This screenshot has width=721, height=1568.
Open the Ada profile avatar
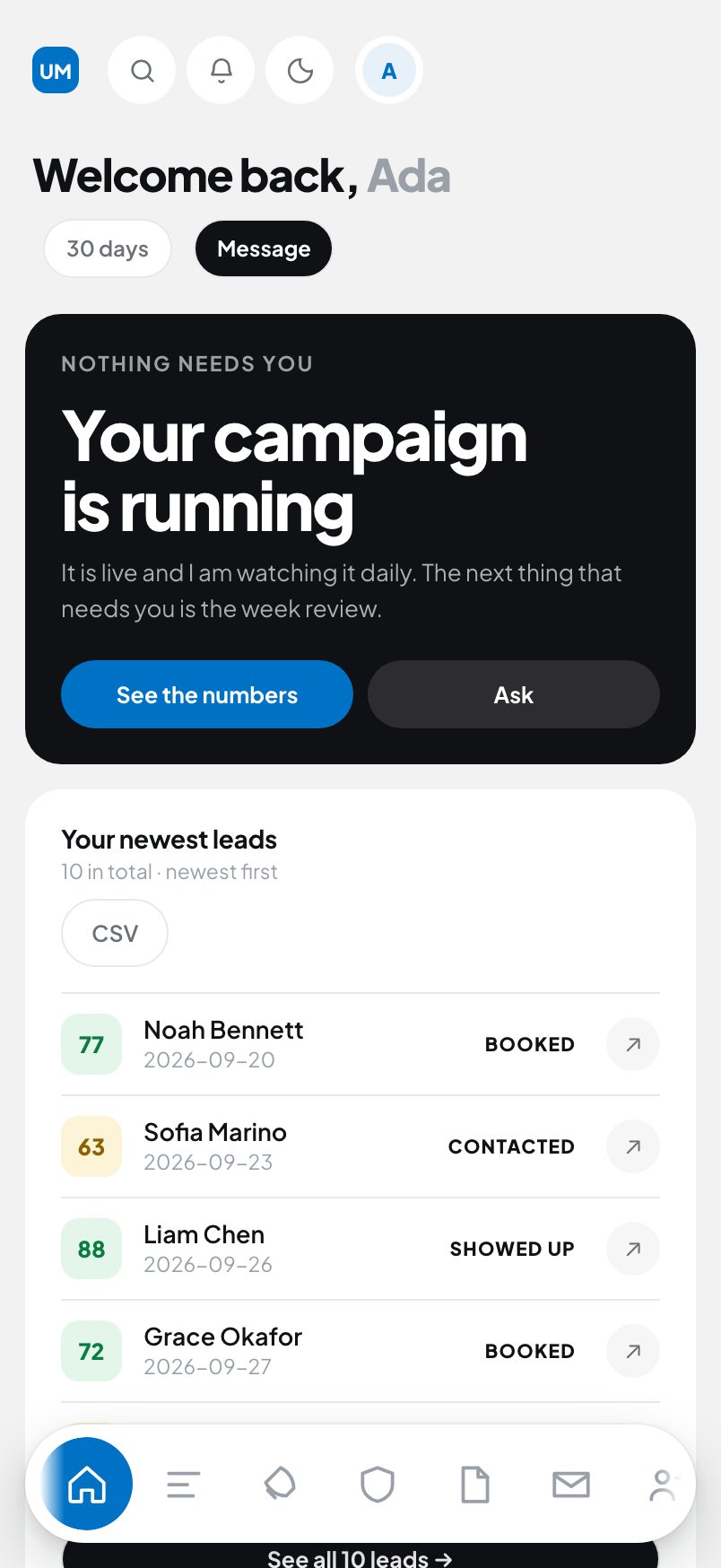pyautogui.click(x=389, y=70)
